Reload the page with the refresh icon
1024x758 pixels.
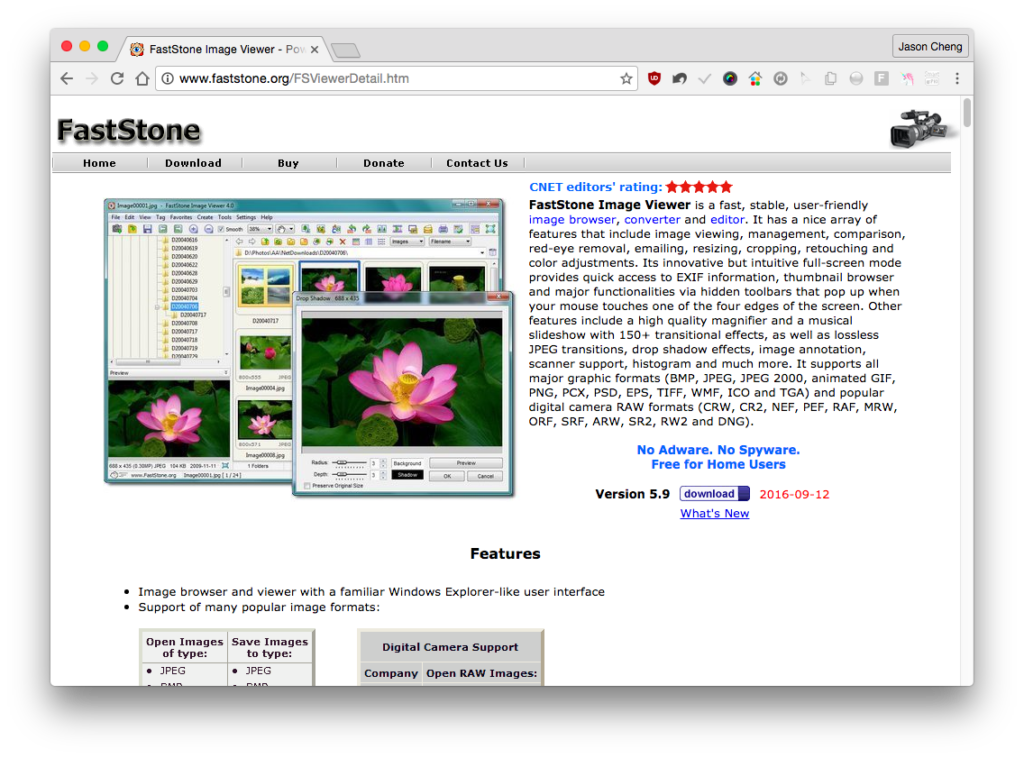coord(117,79)
